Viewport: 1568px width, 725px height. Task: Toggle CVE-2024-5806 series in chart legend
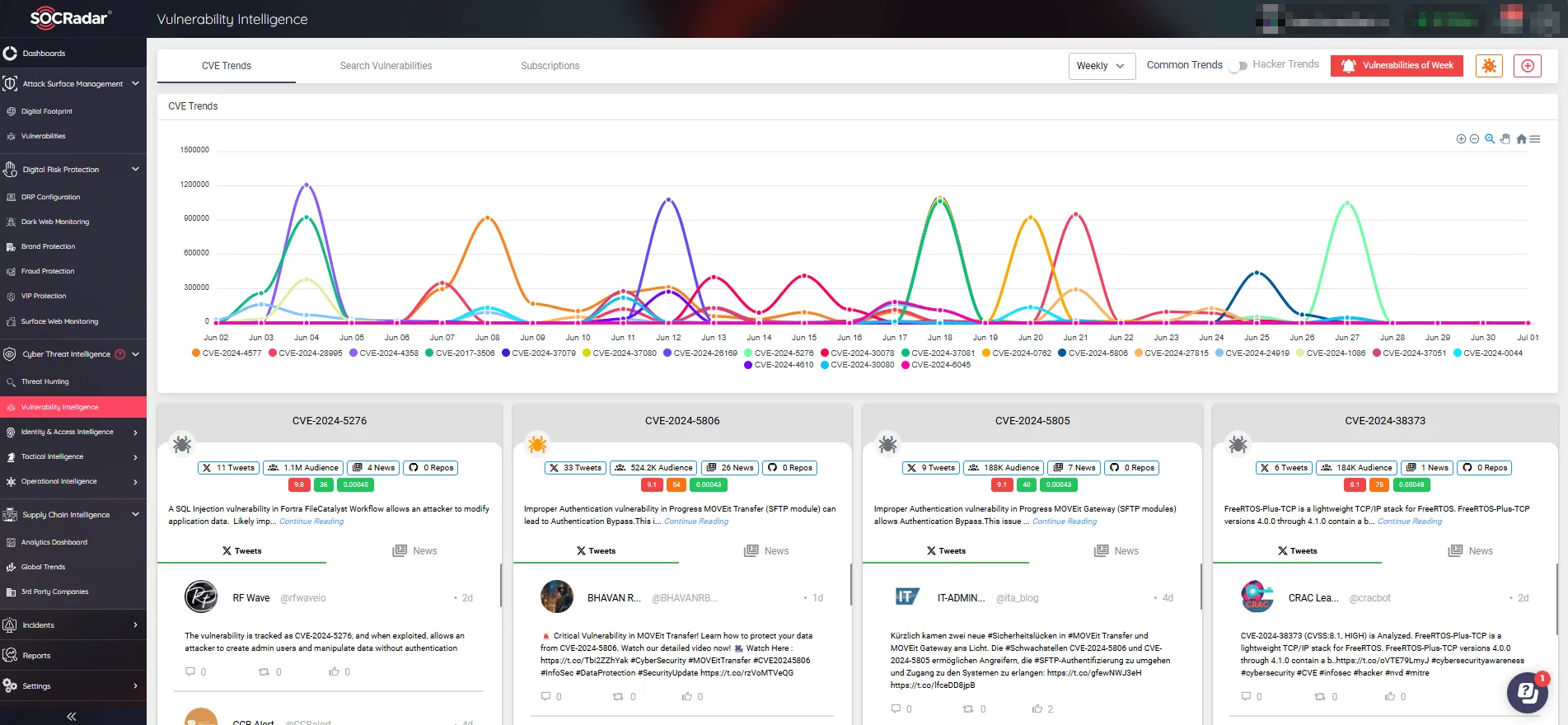click(x=1093, y=353)
